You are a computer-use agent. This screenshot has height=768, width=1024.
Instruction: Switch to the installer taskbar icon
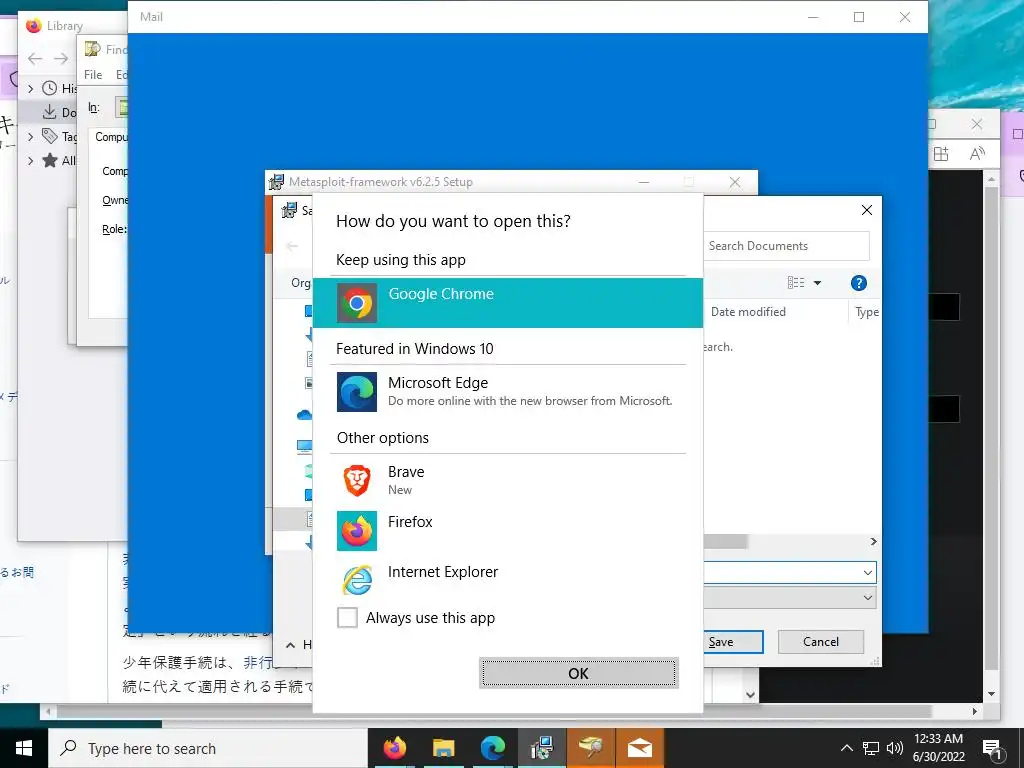point(542,748)
